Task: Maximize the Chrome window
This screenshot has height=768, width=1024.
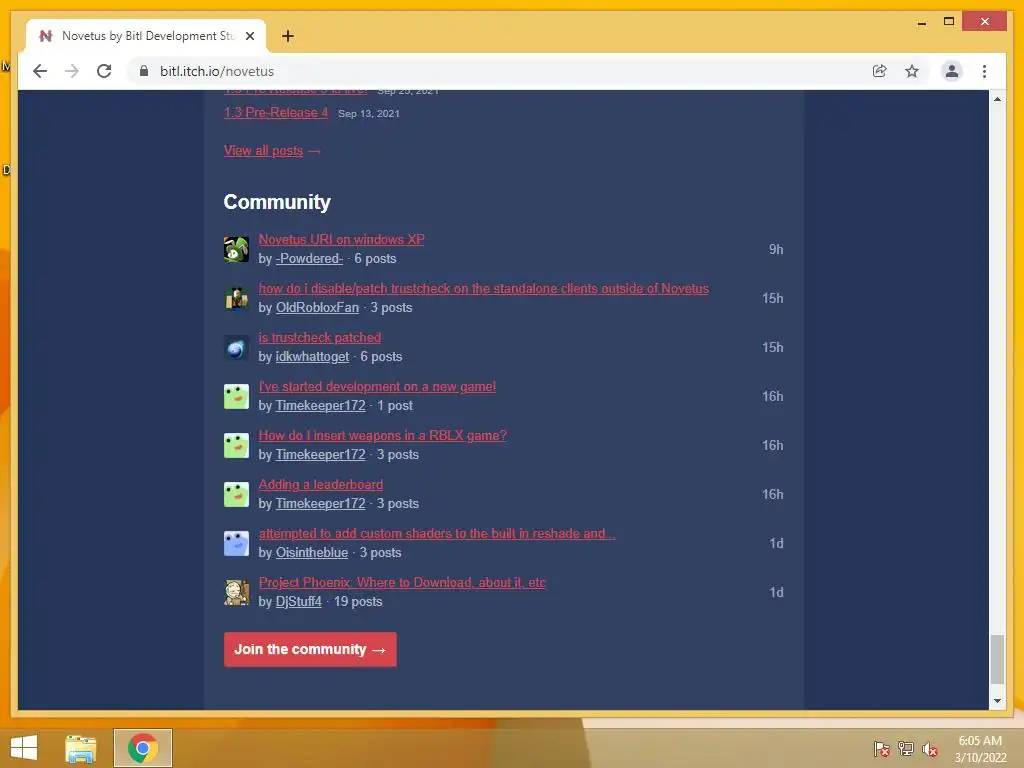Action: 949,22
